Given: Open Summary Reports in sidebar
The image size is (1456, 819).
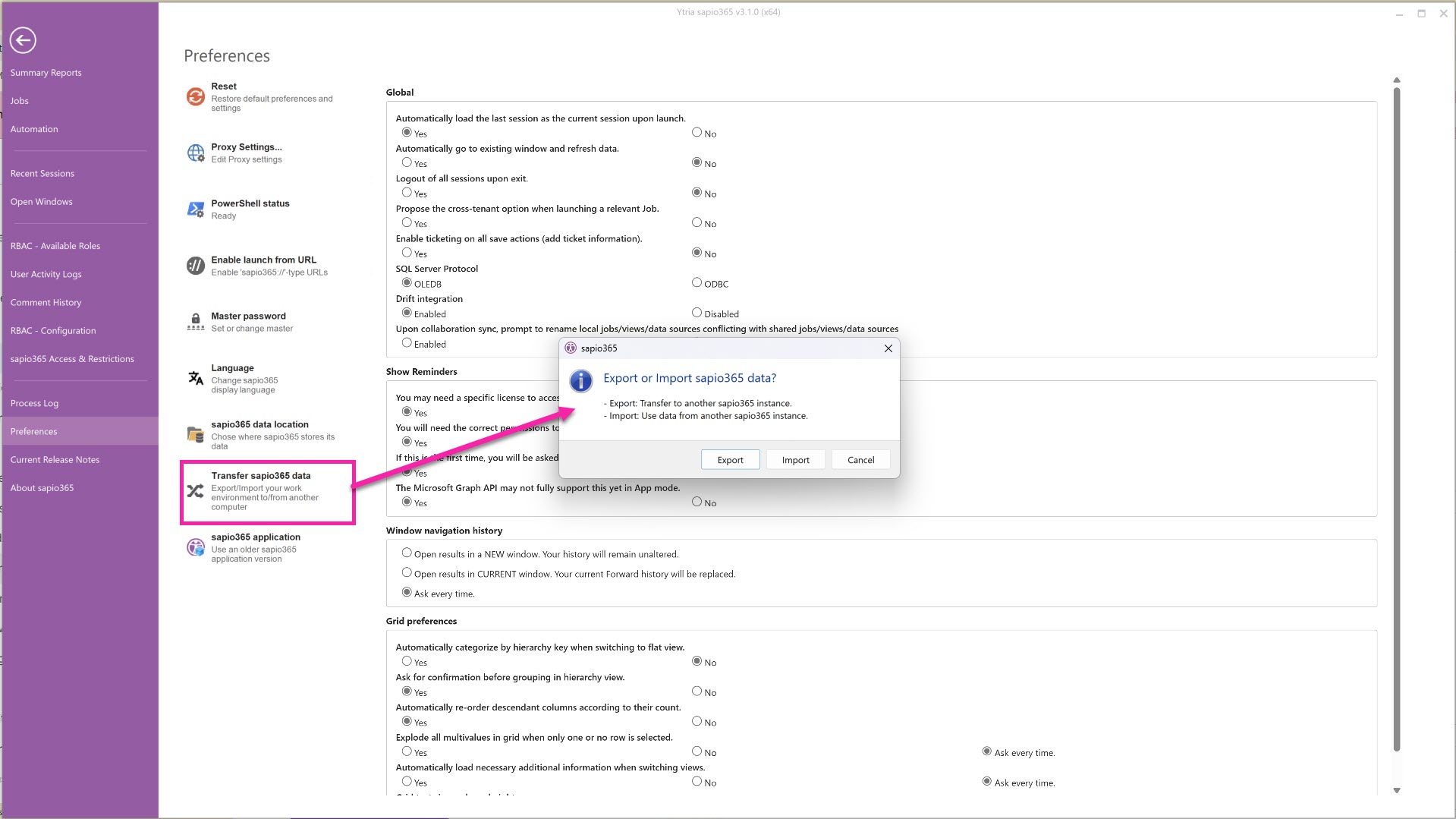Looking at the screenshot, I should pyautogui.click(x=46, y=73).
